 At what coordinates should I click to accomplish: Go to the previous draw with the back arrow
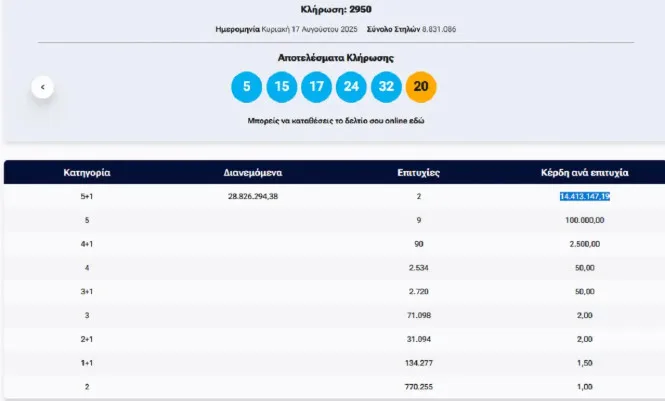point(42,87)
